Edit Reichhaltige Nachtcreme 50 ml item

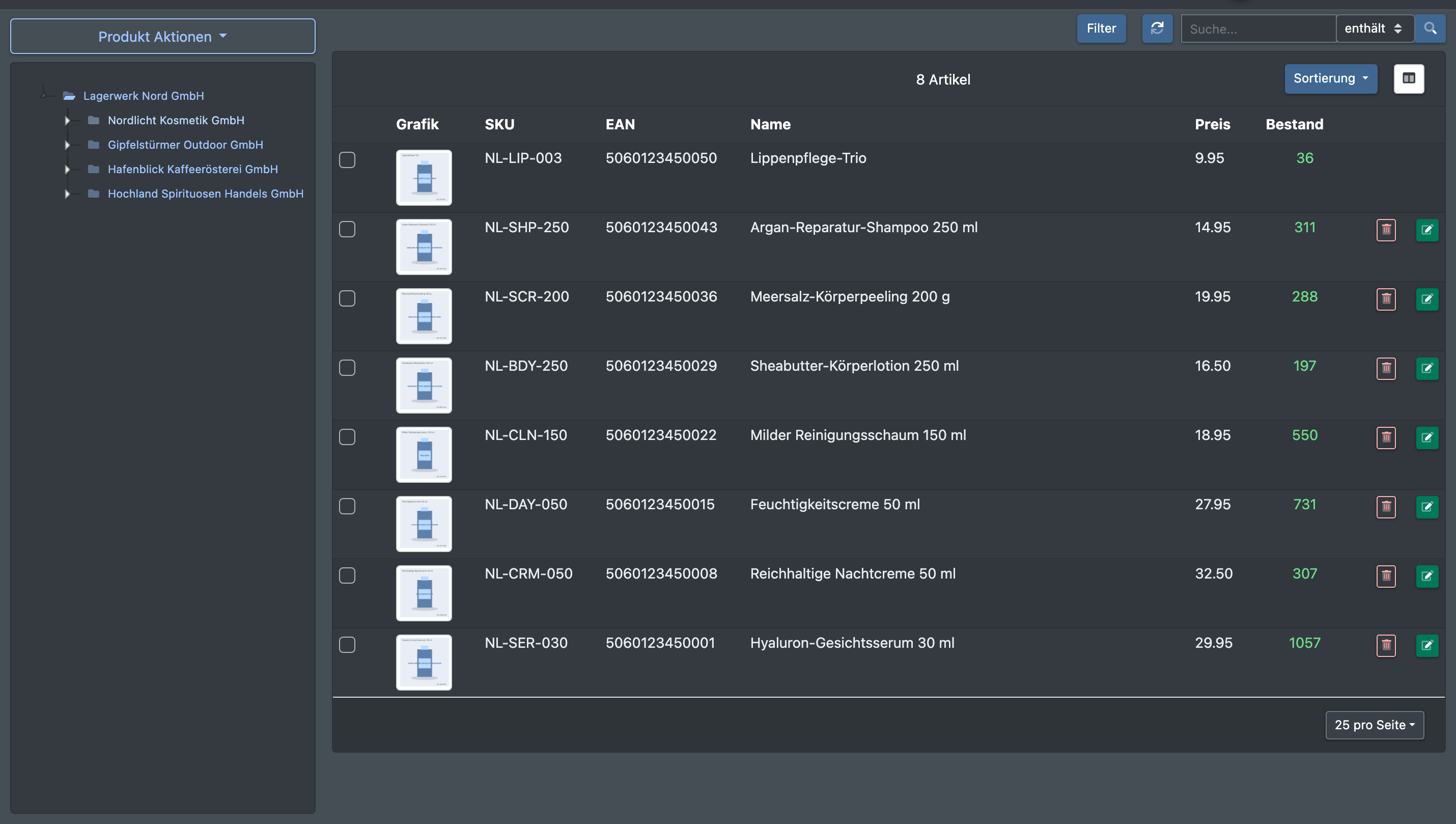[x=1427, y=576]
